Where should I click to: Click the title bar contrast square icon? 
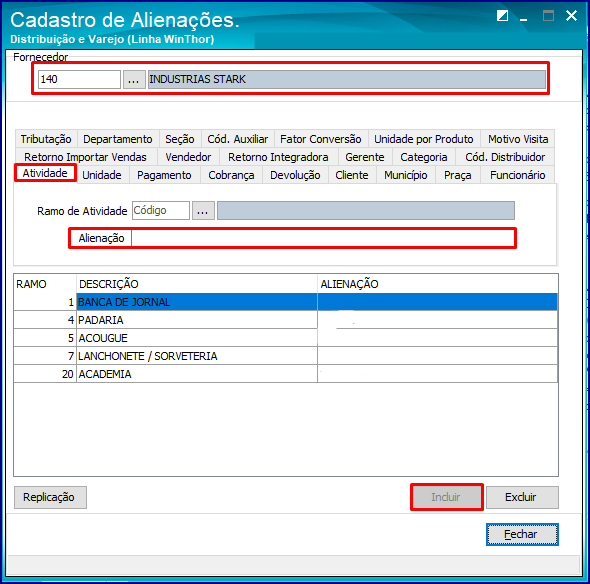coord(502,16)
